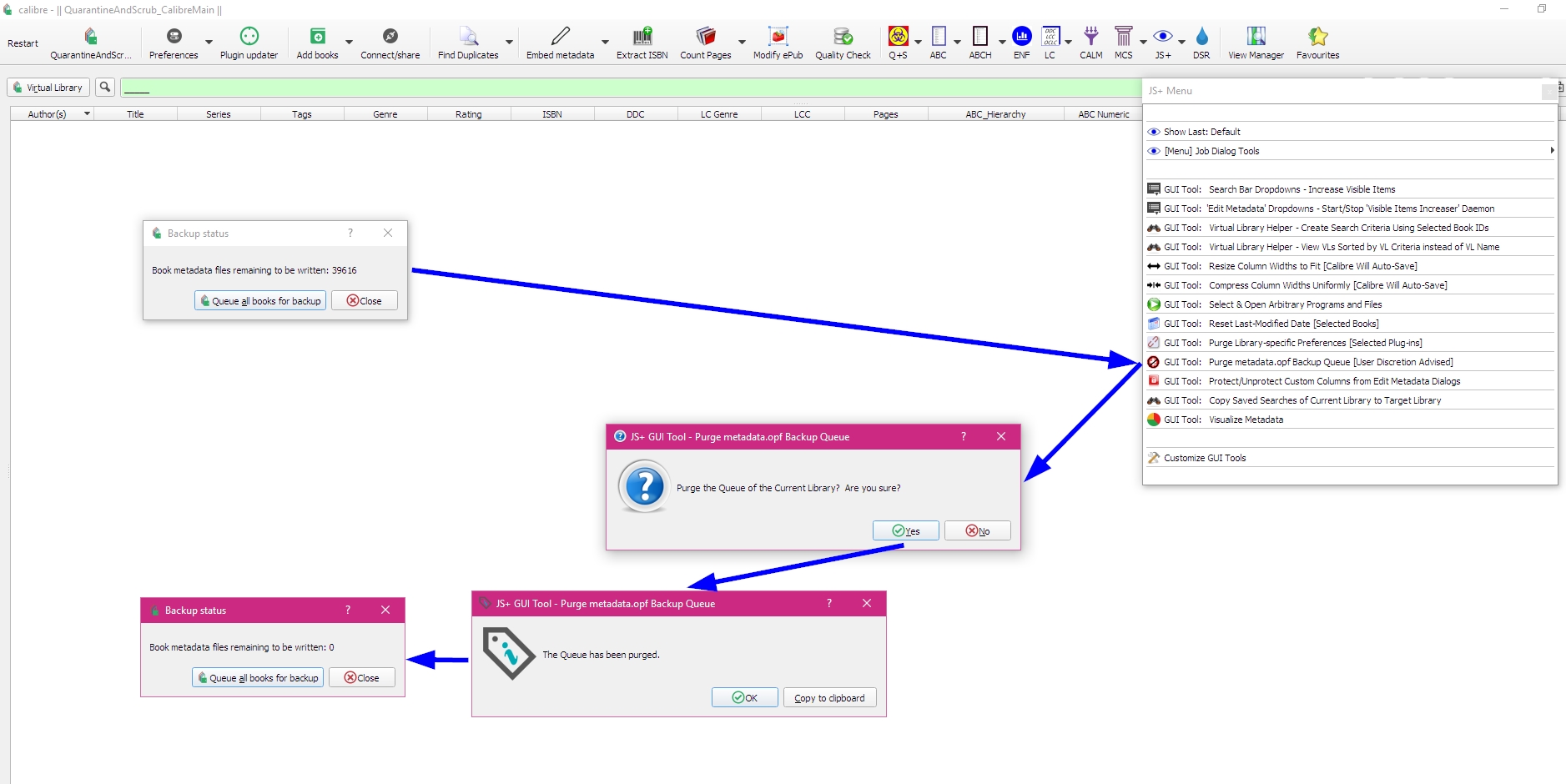Close the Backup status dialog showing 39616 remaining
Image resolution: width=1566 pixels, height=784 pixels.
click(x=365, y=301)
